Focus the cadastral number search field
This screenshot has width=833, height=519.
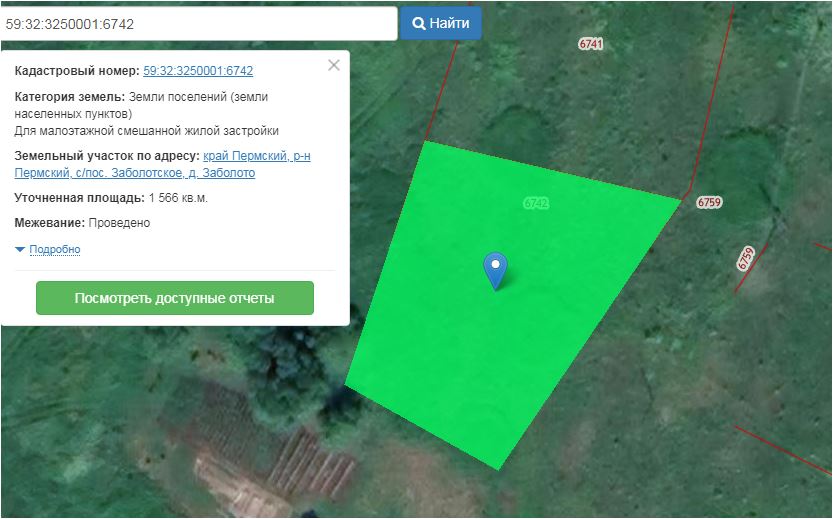(198, 24)
